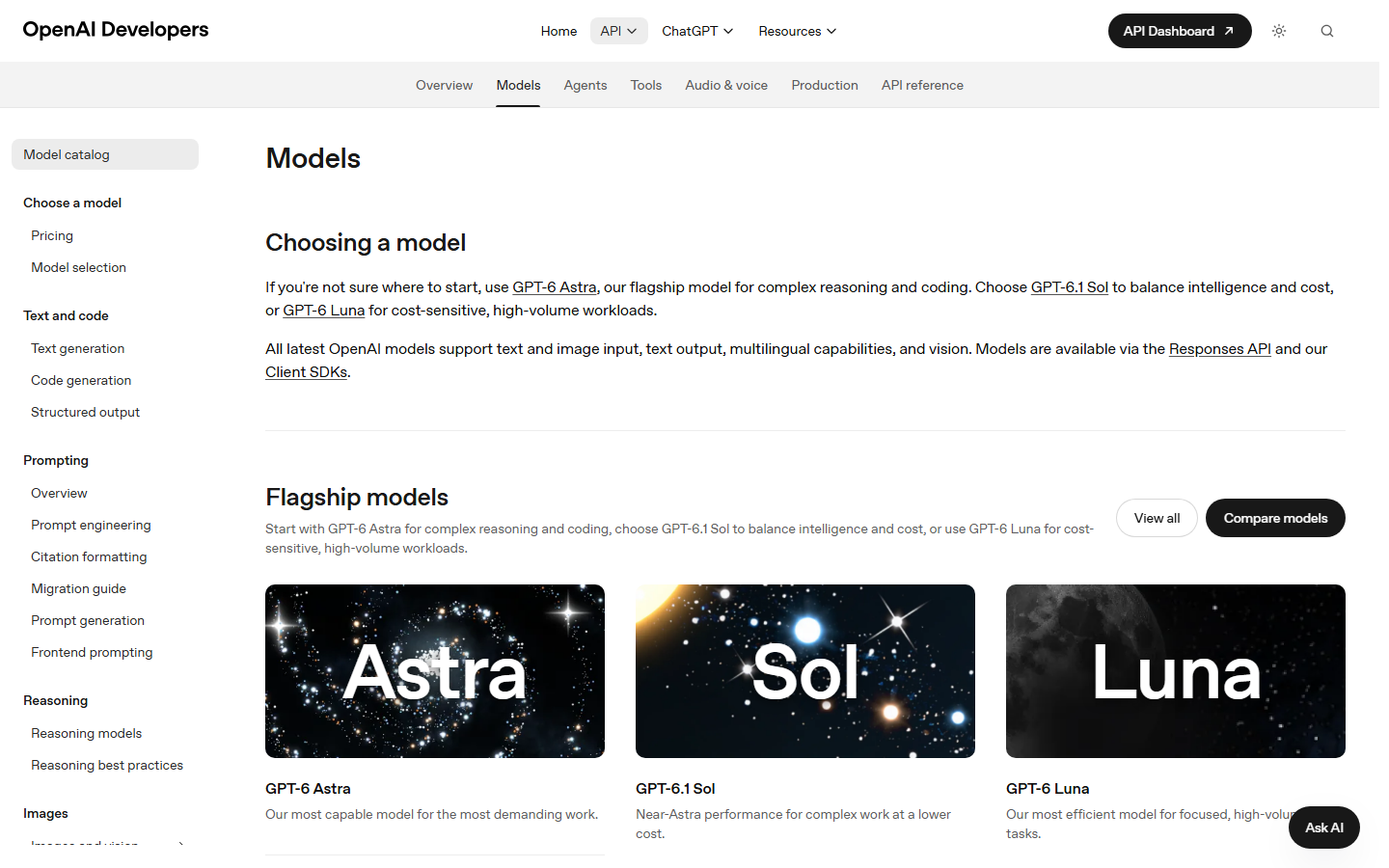Click the Prompting sidebar heading
This screenshot has height=868, width=1389.
point(56,460)
